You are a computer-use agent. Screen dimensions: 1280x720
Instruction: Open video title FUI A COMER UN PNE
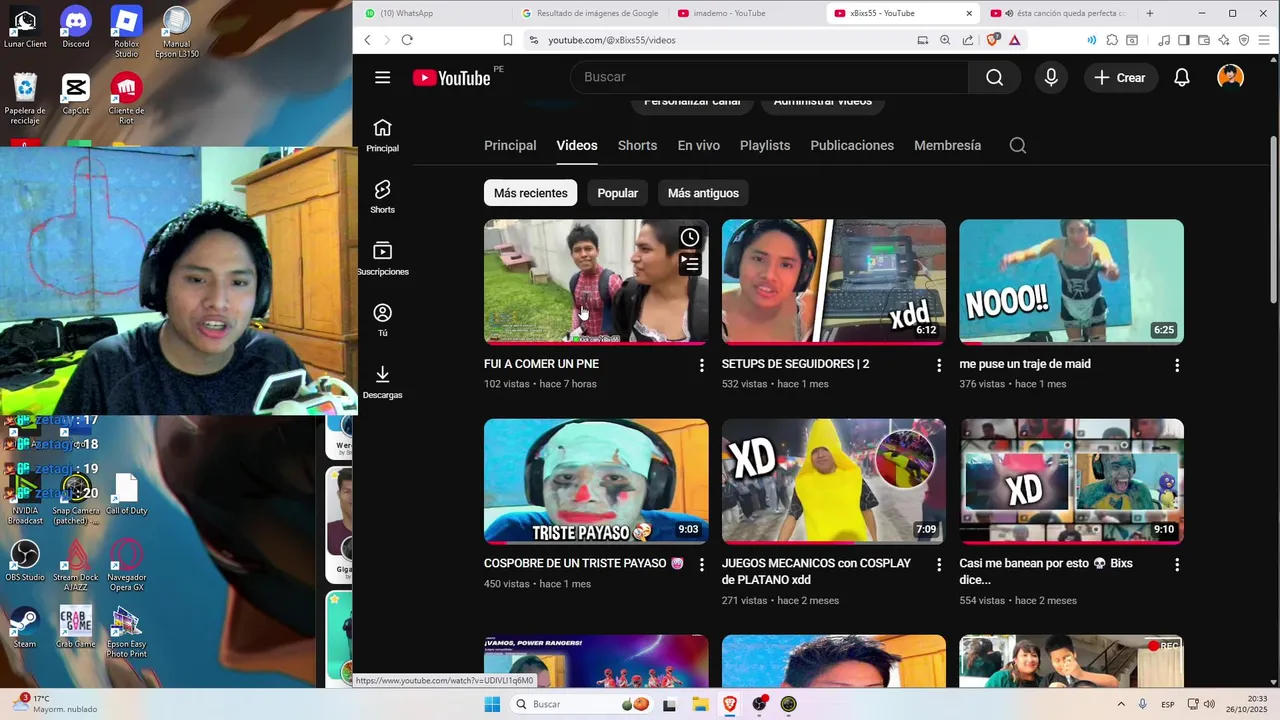(x=541, y=364)
